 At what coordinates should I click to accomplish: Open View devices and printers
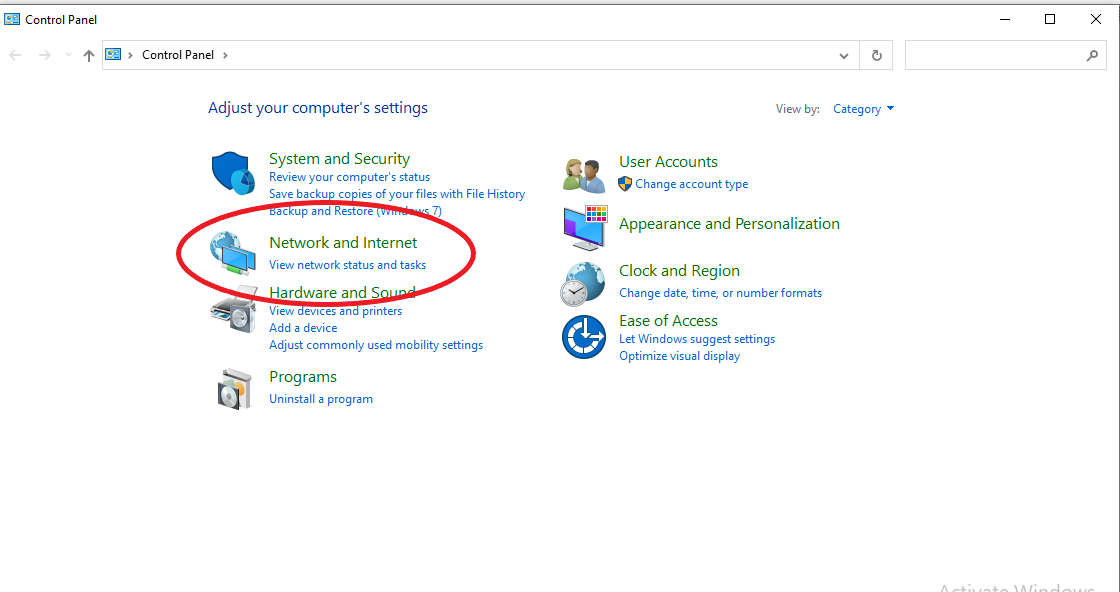click(335, 311)
